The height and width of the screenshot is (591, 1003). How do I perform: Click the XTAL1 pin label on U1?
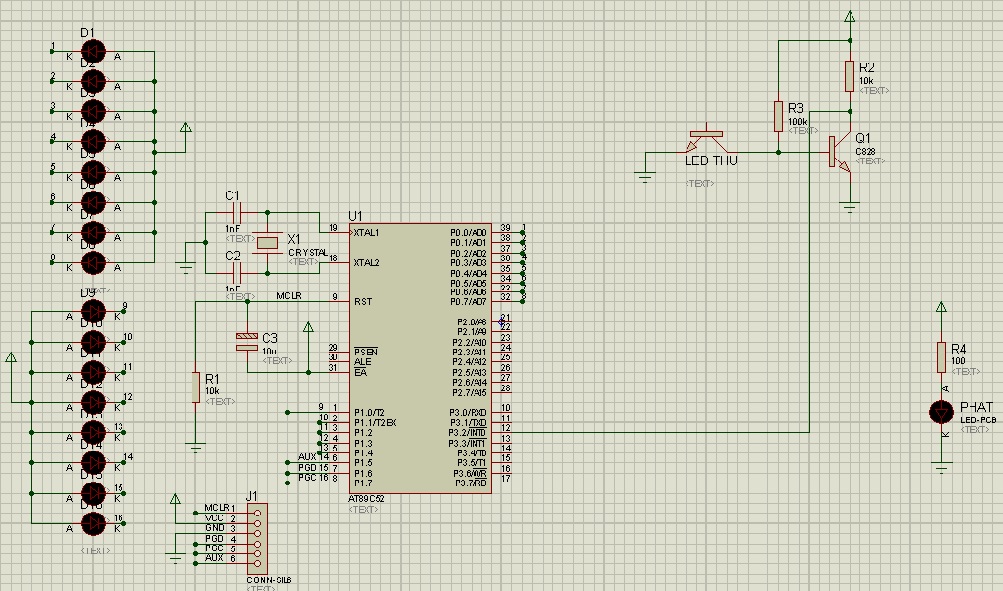pyautogui.click(x=366, y=233)
